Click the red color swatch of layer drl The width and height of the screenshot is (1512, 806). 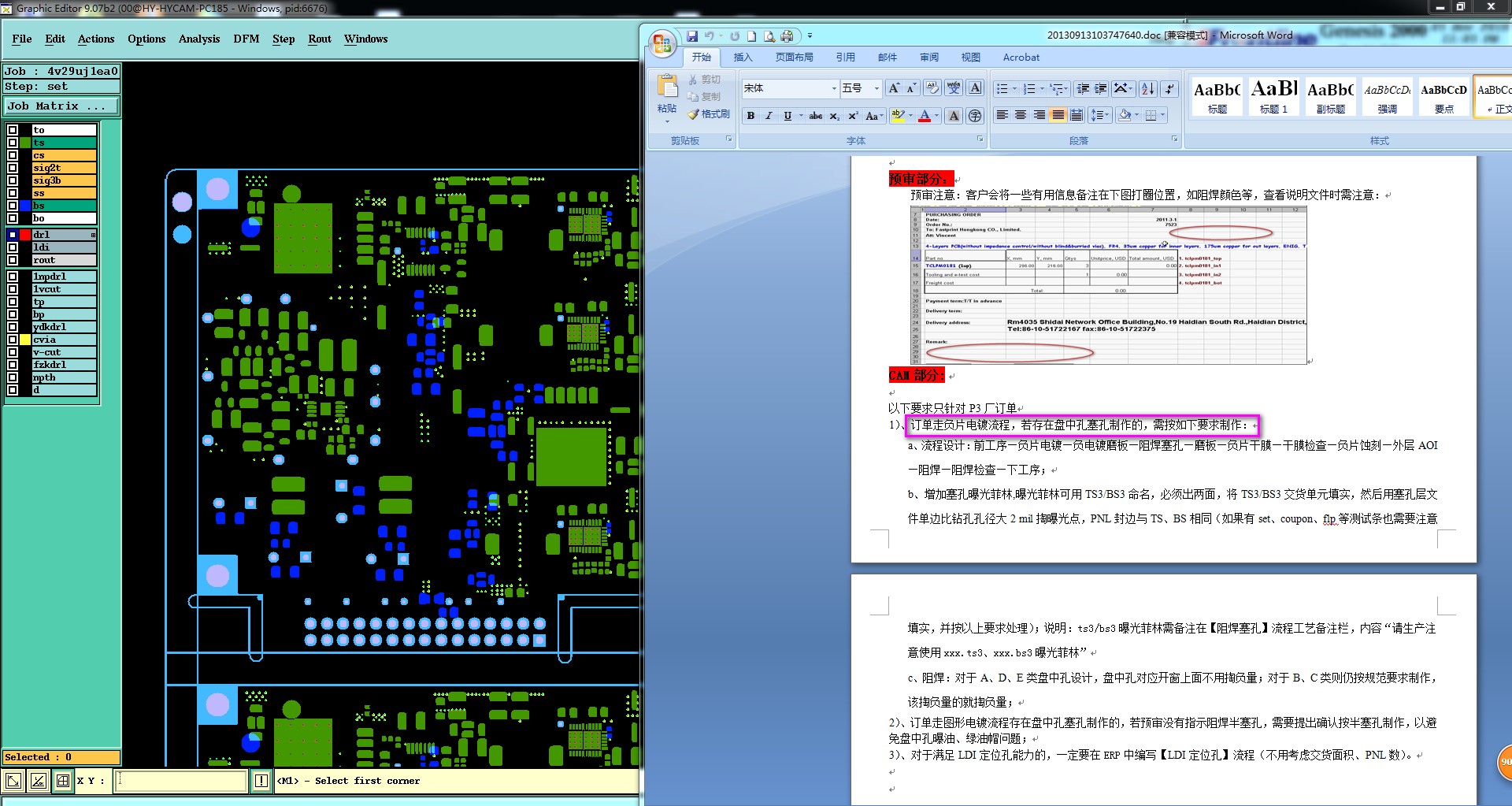point(25,235)
